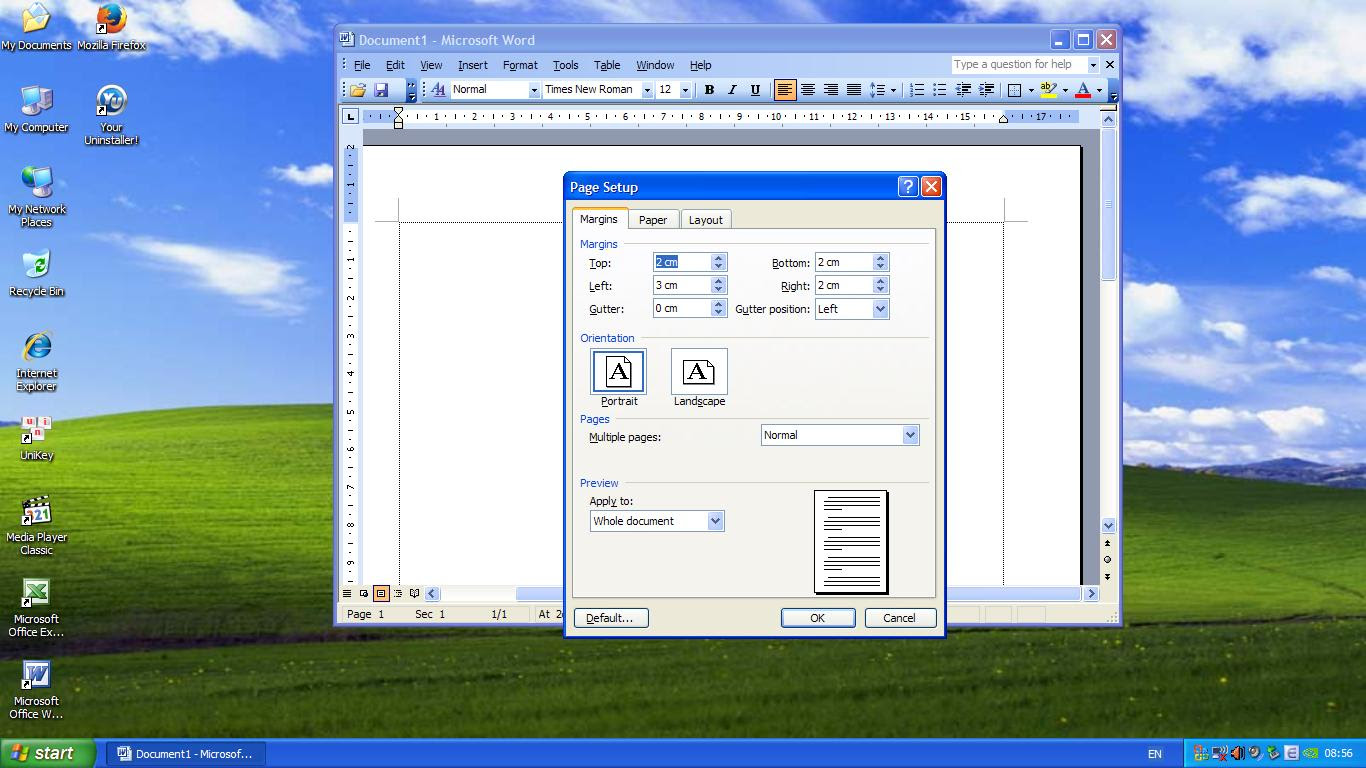
Task: Switch to Web Layout view icon
Action: (364, 593)
